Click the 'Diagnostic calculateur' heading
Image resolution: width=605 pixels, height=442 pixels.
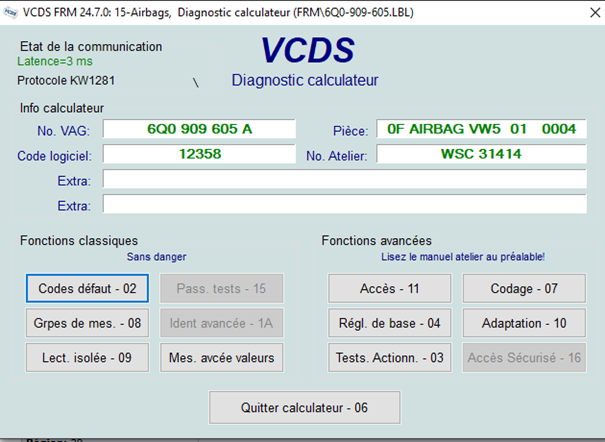[305, 80]
